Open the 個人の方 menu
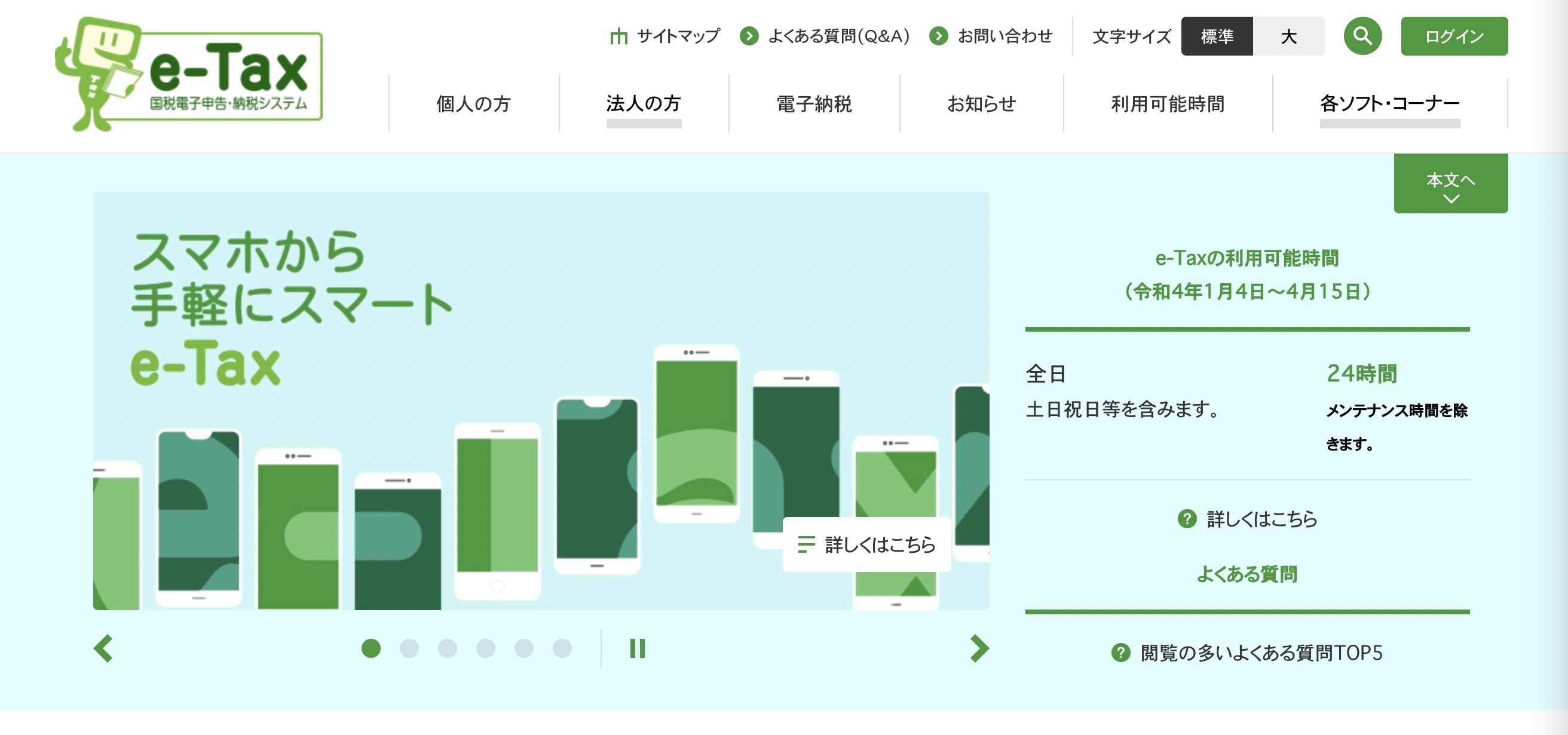 473,104
